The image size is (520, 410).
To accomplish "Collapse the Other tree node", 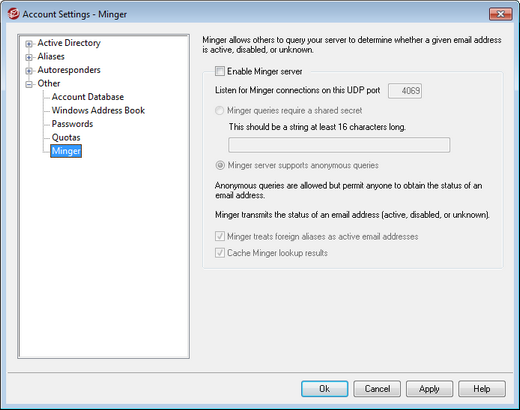I will (29, 84).
